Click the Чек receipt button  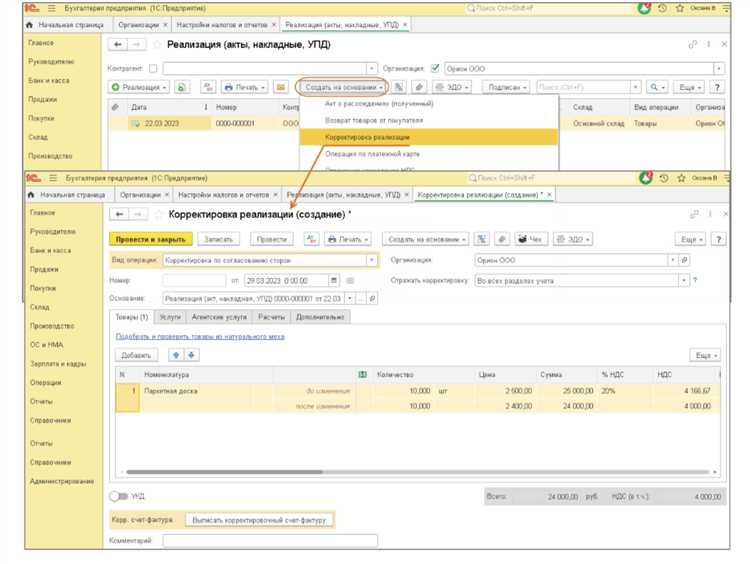[530, 239]
